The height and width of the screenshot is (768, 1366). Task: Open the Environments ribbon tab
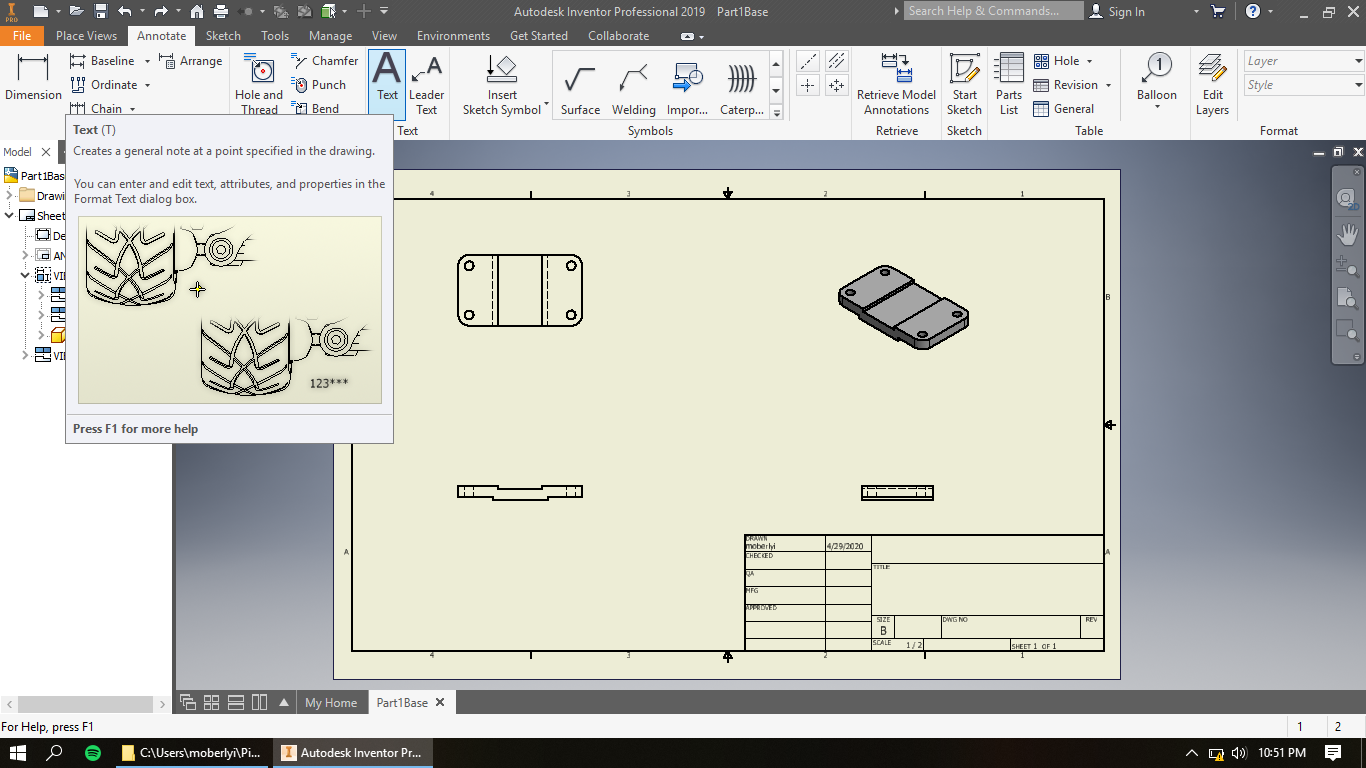click(453, 36)
